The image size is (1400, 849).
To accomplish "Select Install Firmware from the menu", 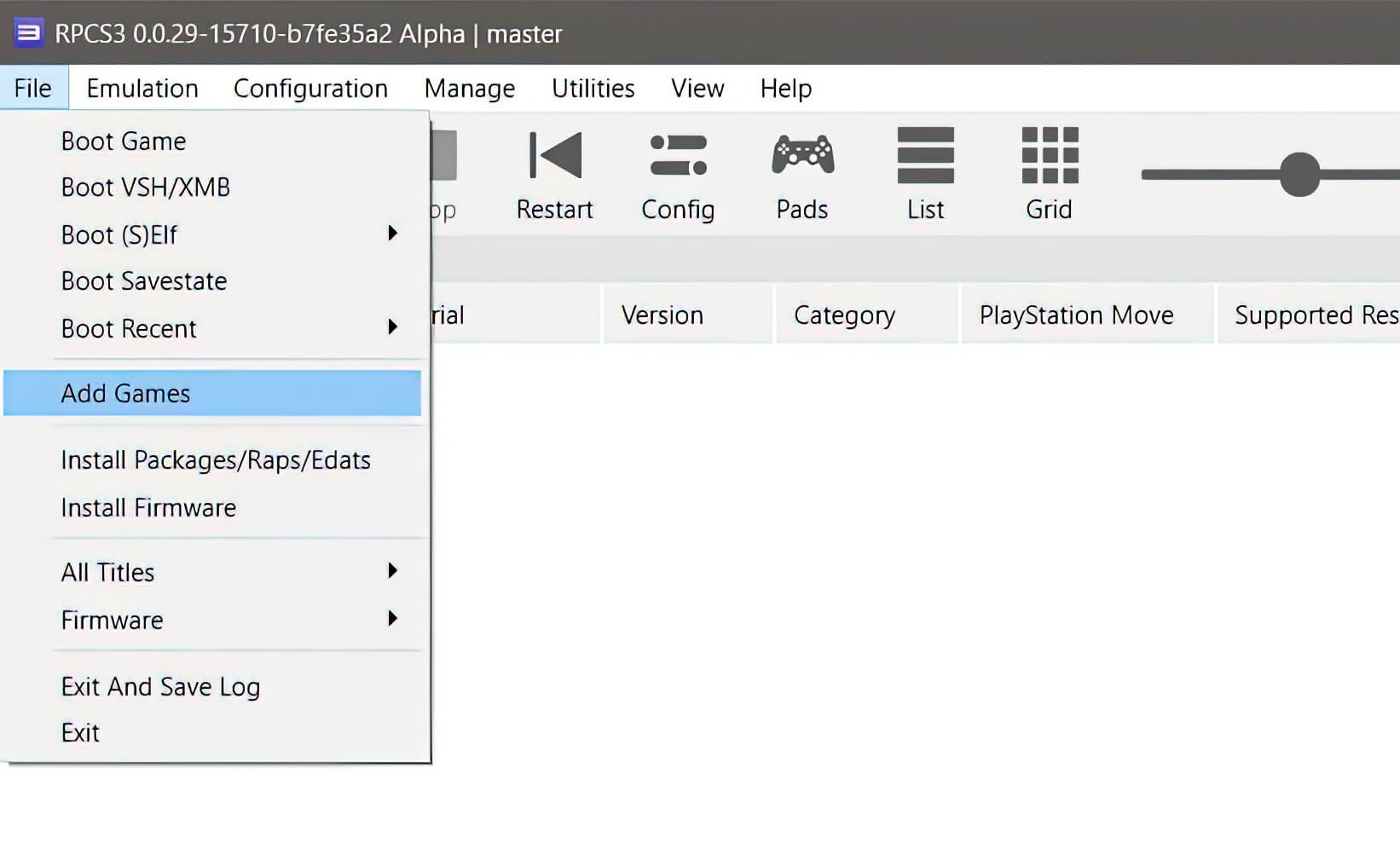I will 148,507.
